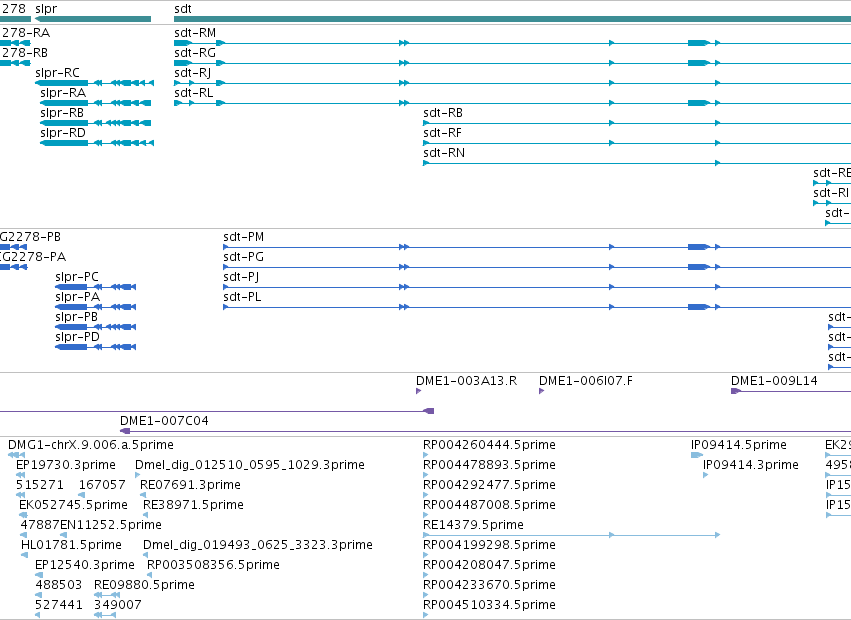The width and height of the screenshot is (851, 620).
Task: Click RE07691.3prime label
Action: pos(190,485)
